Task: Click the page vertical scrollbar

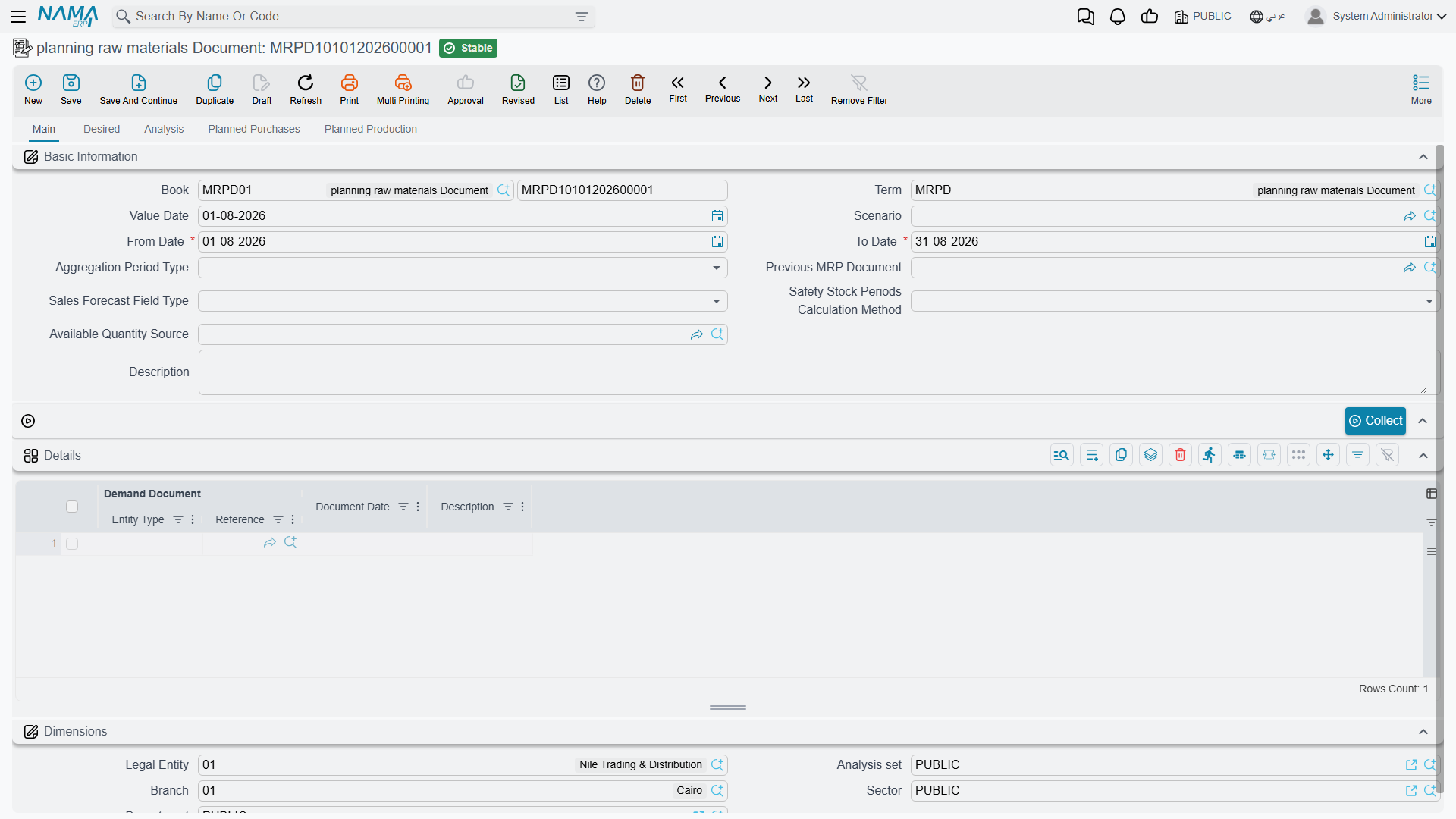Action: point(1439,470)
